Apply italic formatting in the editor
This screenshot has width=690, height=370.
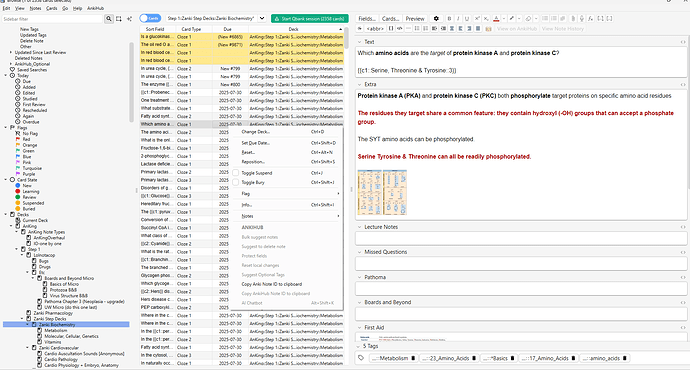point(458,18)
